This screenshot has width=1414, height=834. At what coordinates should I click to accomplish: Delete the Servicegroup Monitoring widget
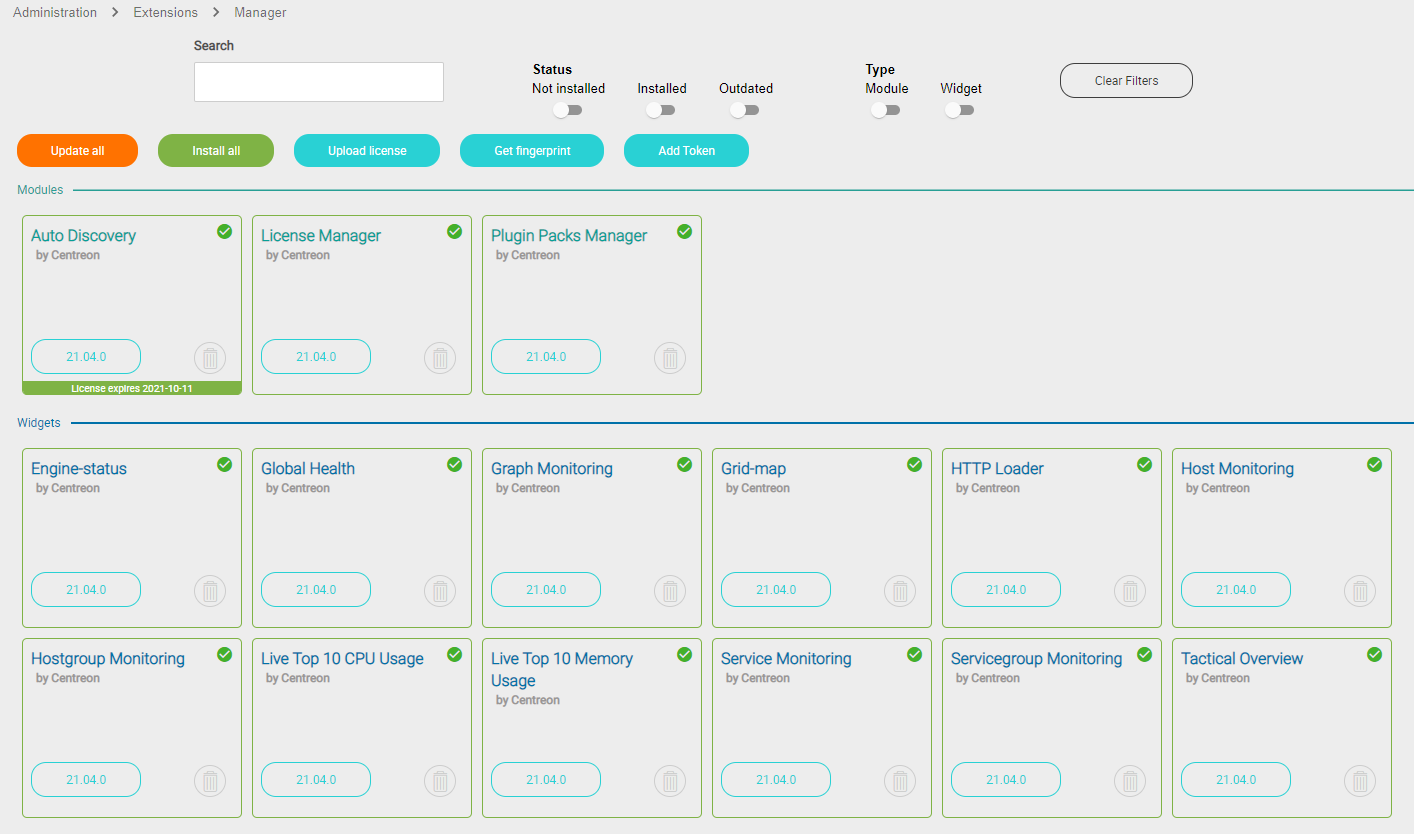point(1130,780)
